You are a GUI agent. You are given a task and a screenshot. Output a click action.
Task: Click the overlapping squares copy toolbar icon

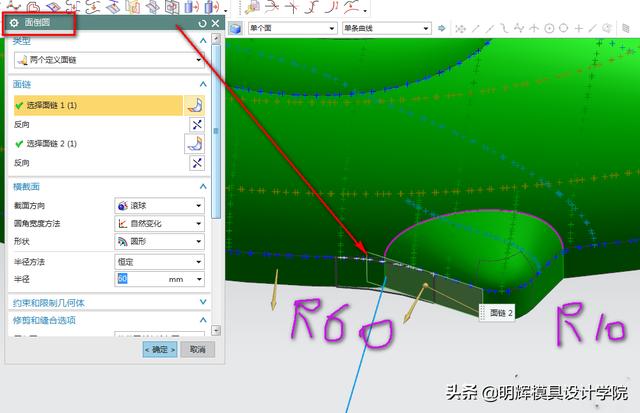172,6
